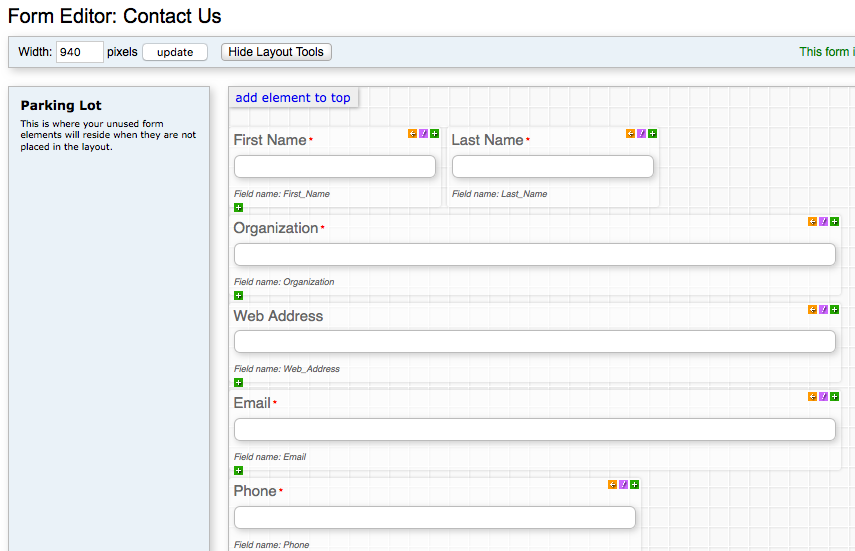Click green plus icon below First Name field
The image size is (855, 551).
coord(238,208)
